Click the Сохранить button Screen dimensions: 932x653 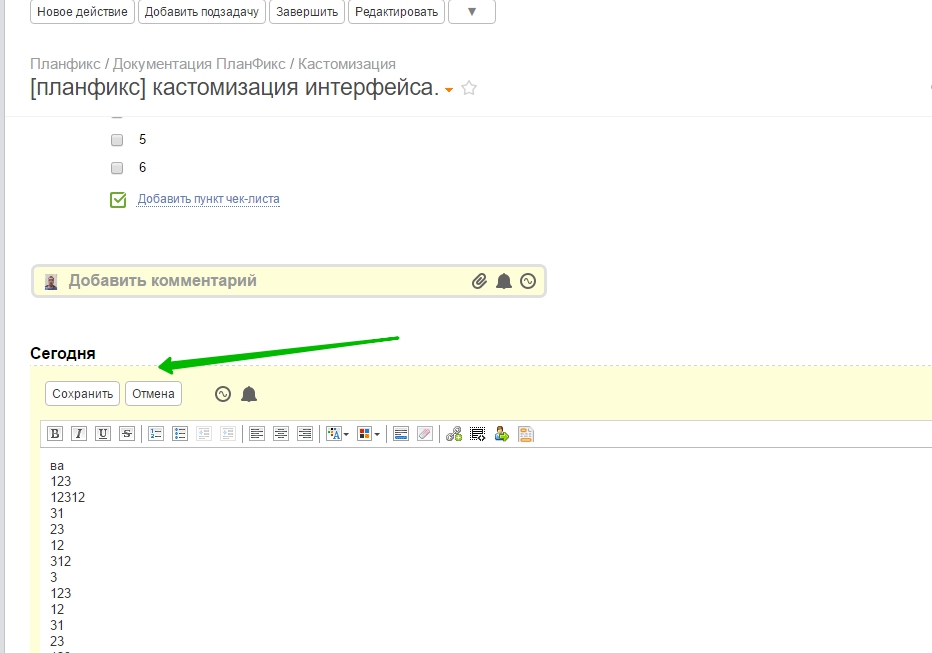coord(82,394)
